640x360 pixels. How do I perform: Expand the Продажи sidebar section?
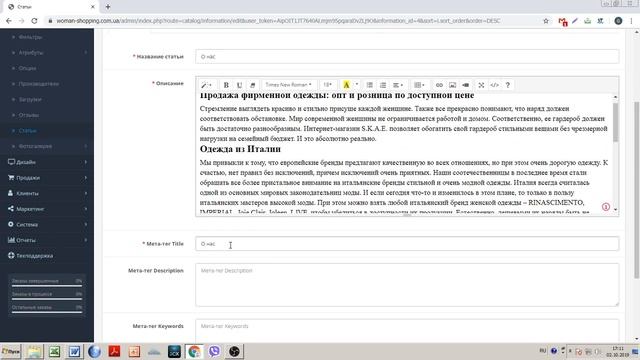(47, 178)
